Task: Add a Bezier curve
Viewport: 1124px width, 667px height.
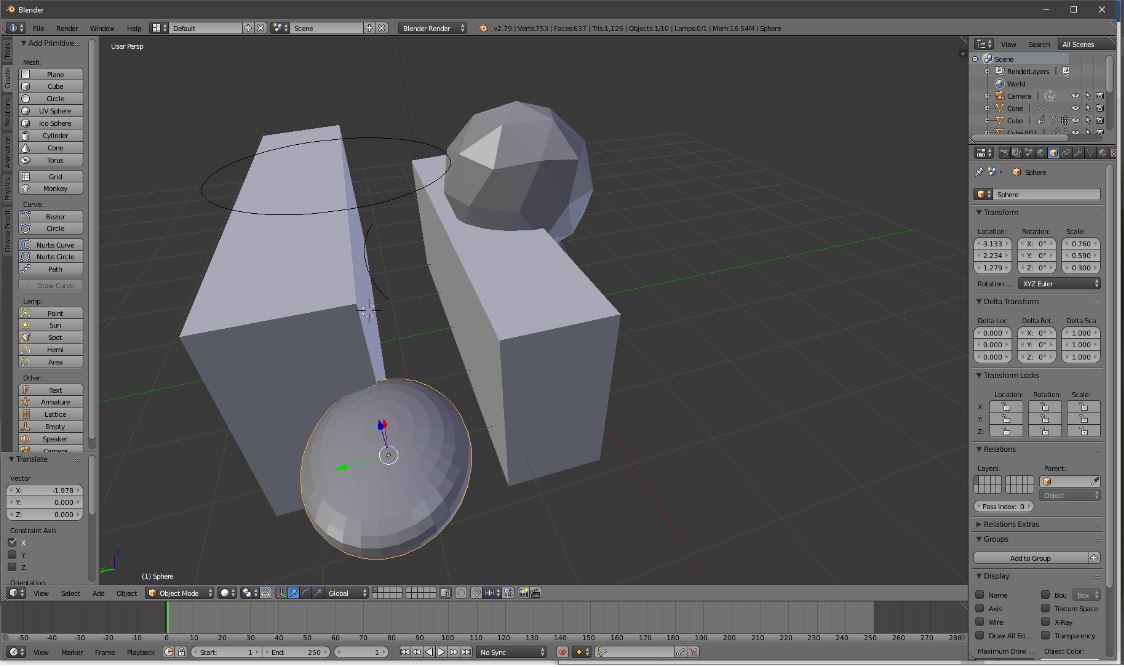Action: click(50, 217)
